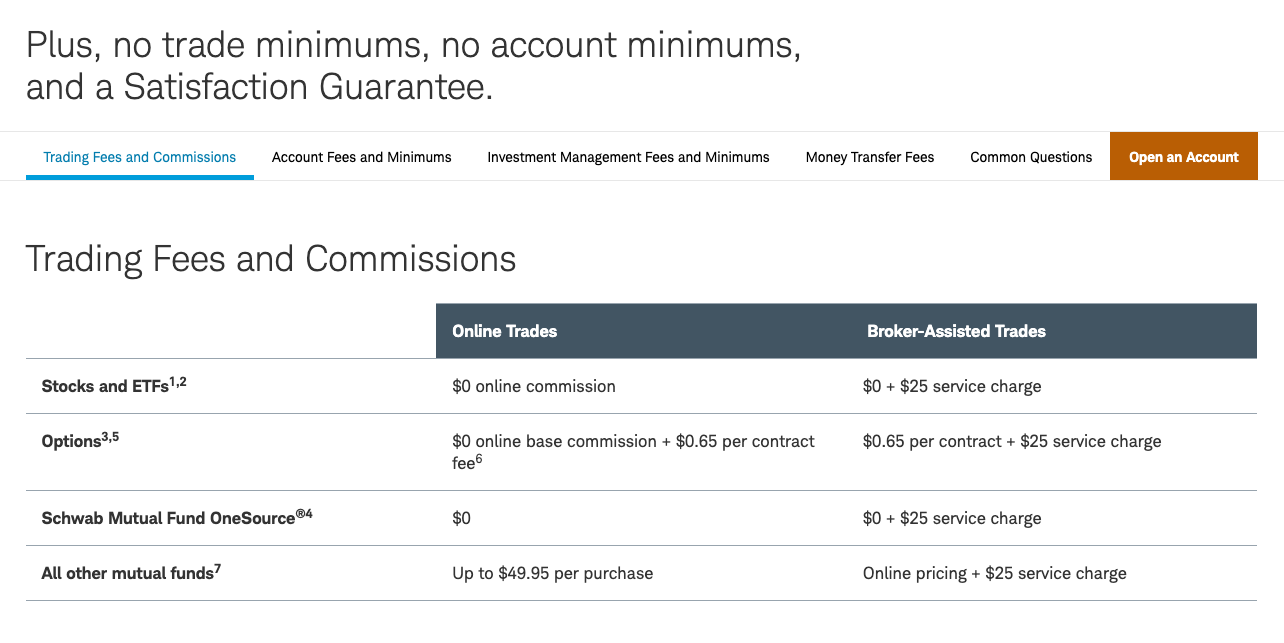Open Investment Management Fees and Minimums tab

[628, 157]
